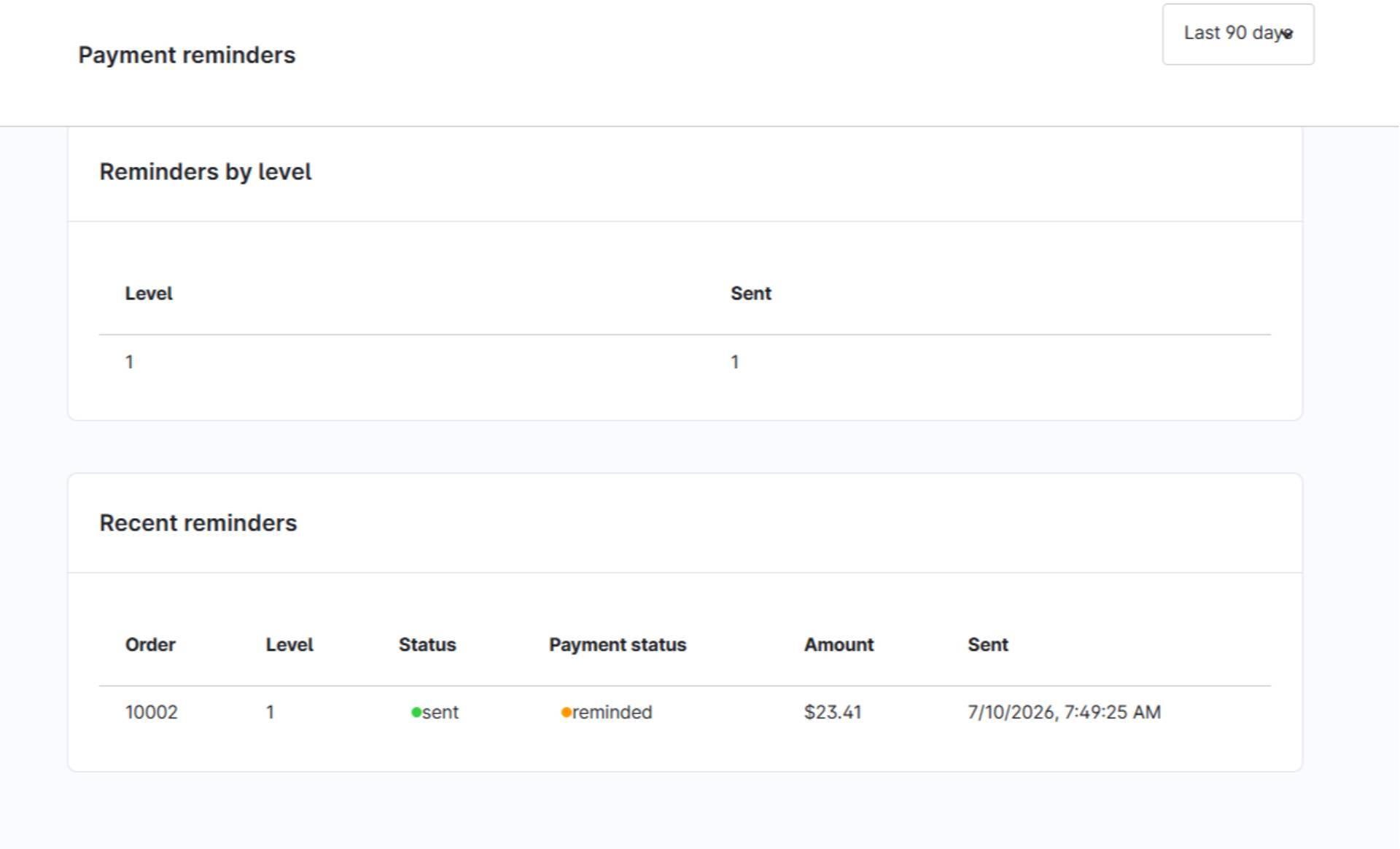Click the sent status badge
The image size is (1400, 849).
click(435, 713)
